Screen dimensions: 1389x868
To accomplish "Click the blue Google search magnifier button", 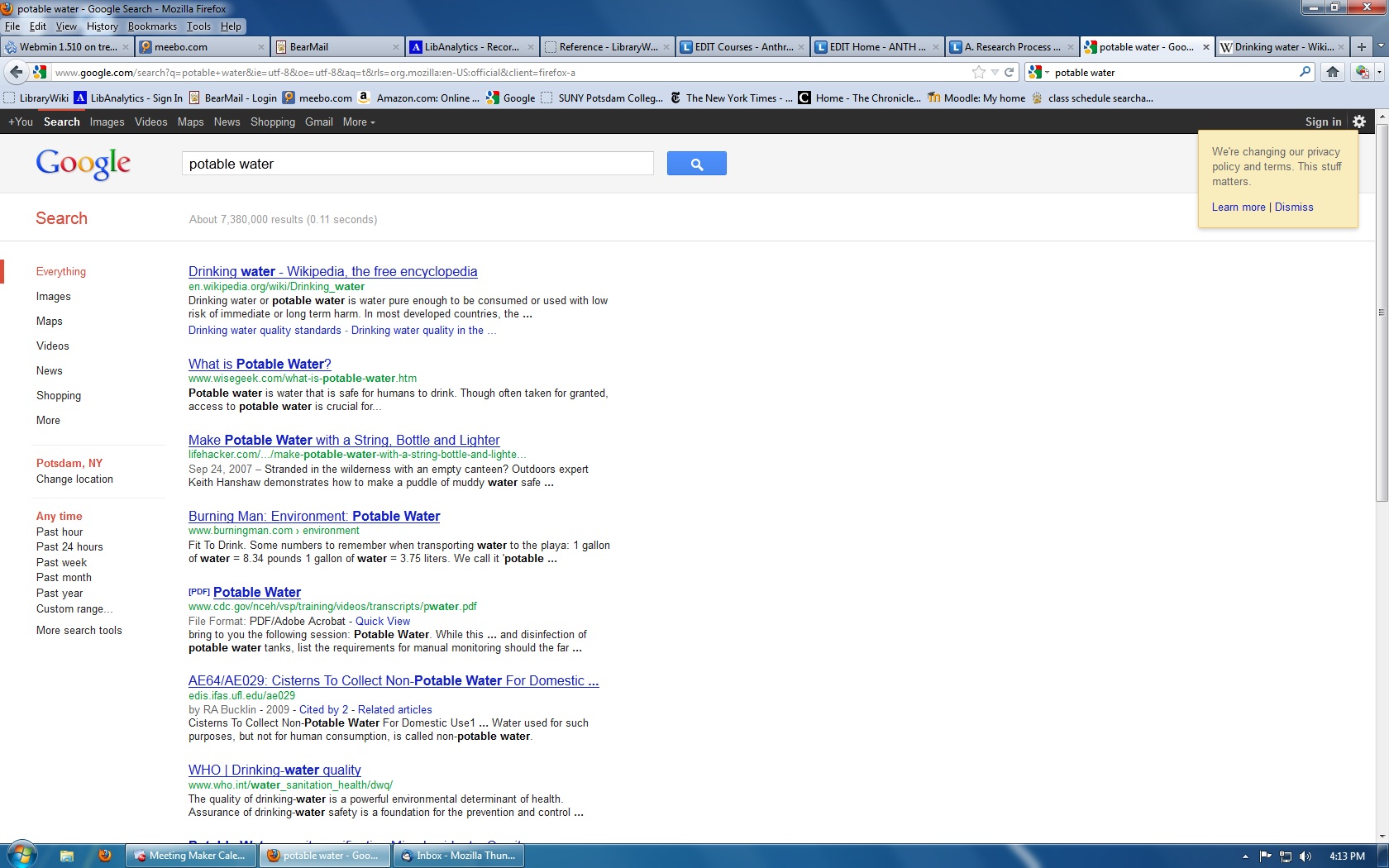I will click(696, 164).
